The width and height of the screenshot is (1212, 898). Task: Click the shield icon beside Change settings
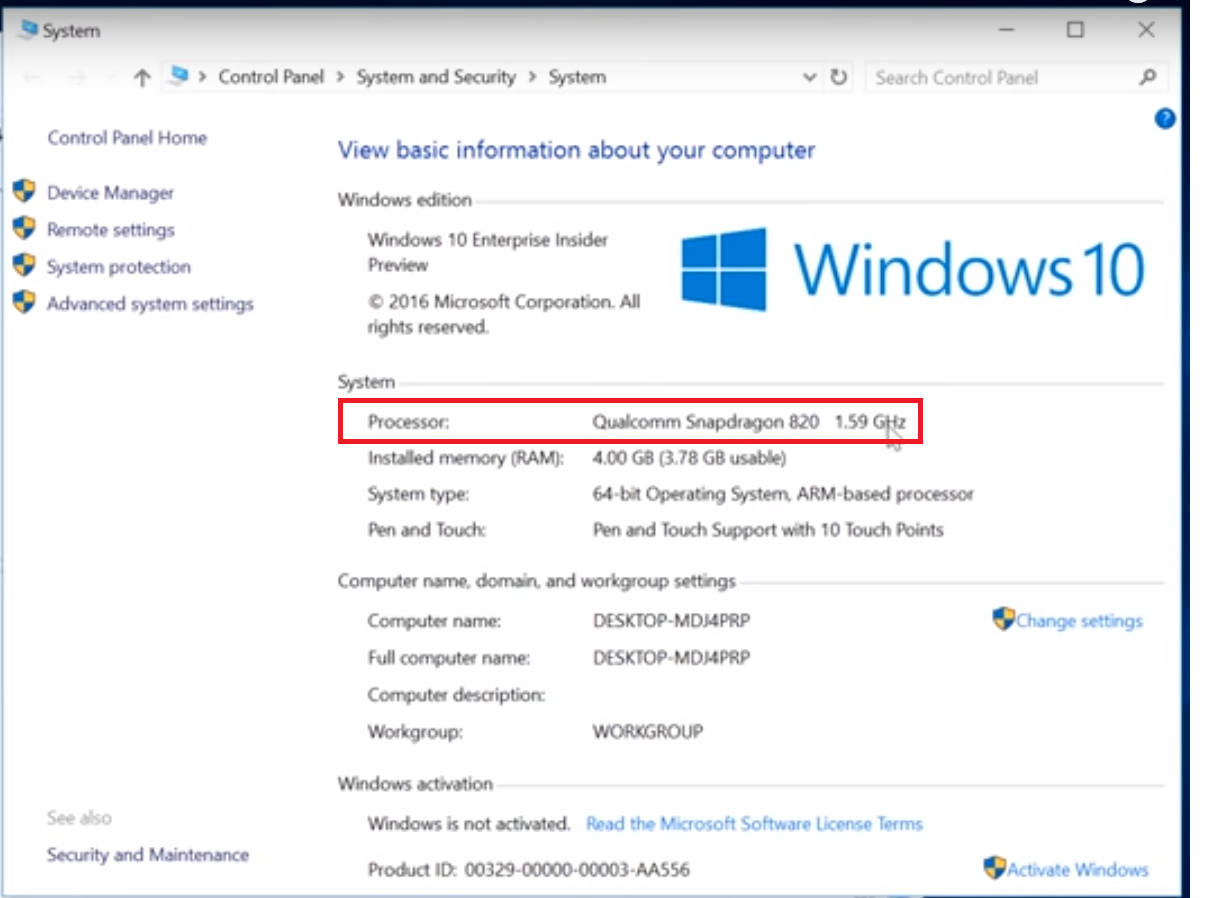click(x=1003, y=619)
